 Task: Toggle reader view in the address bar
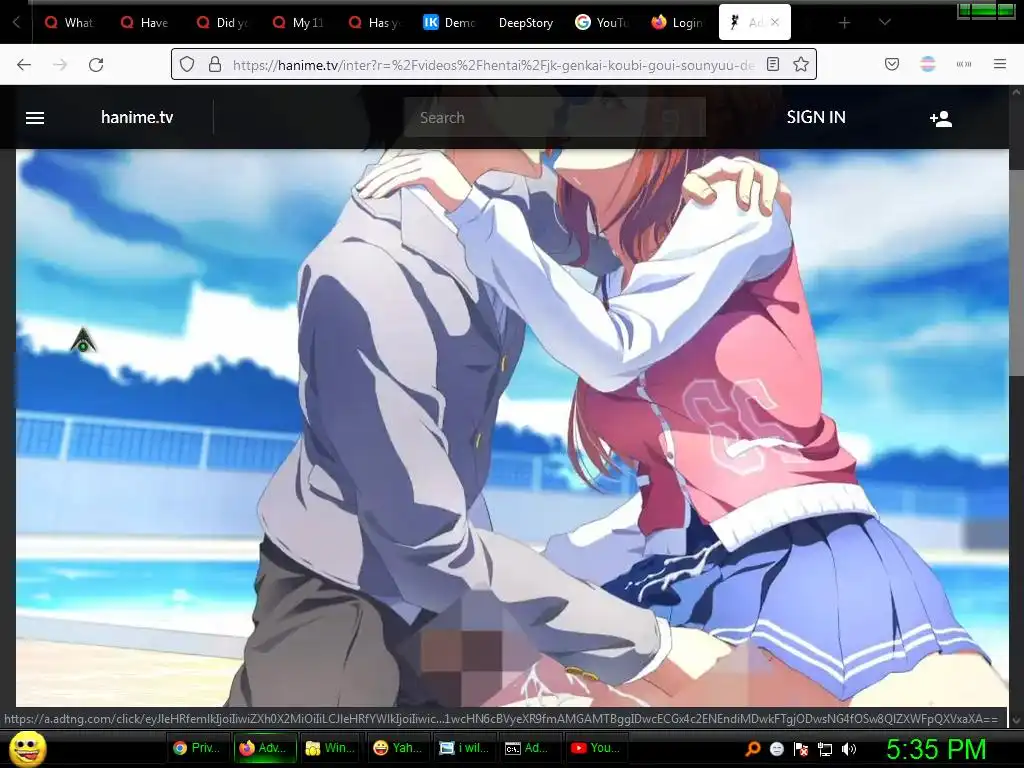[773, 64]
